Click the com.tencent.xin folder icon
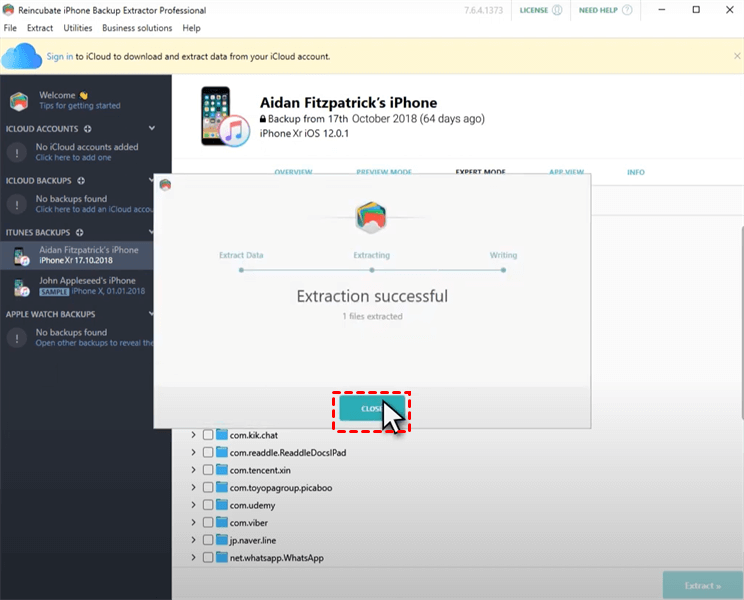 point(222,470)
